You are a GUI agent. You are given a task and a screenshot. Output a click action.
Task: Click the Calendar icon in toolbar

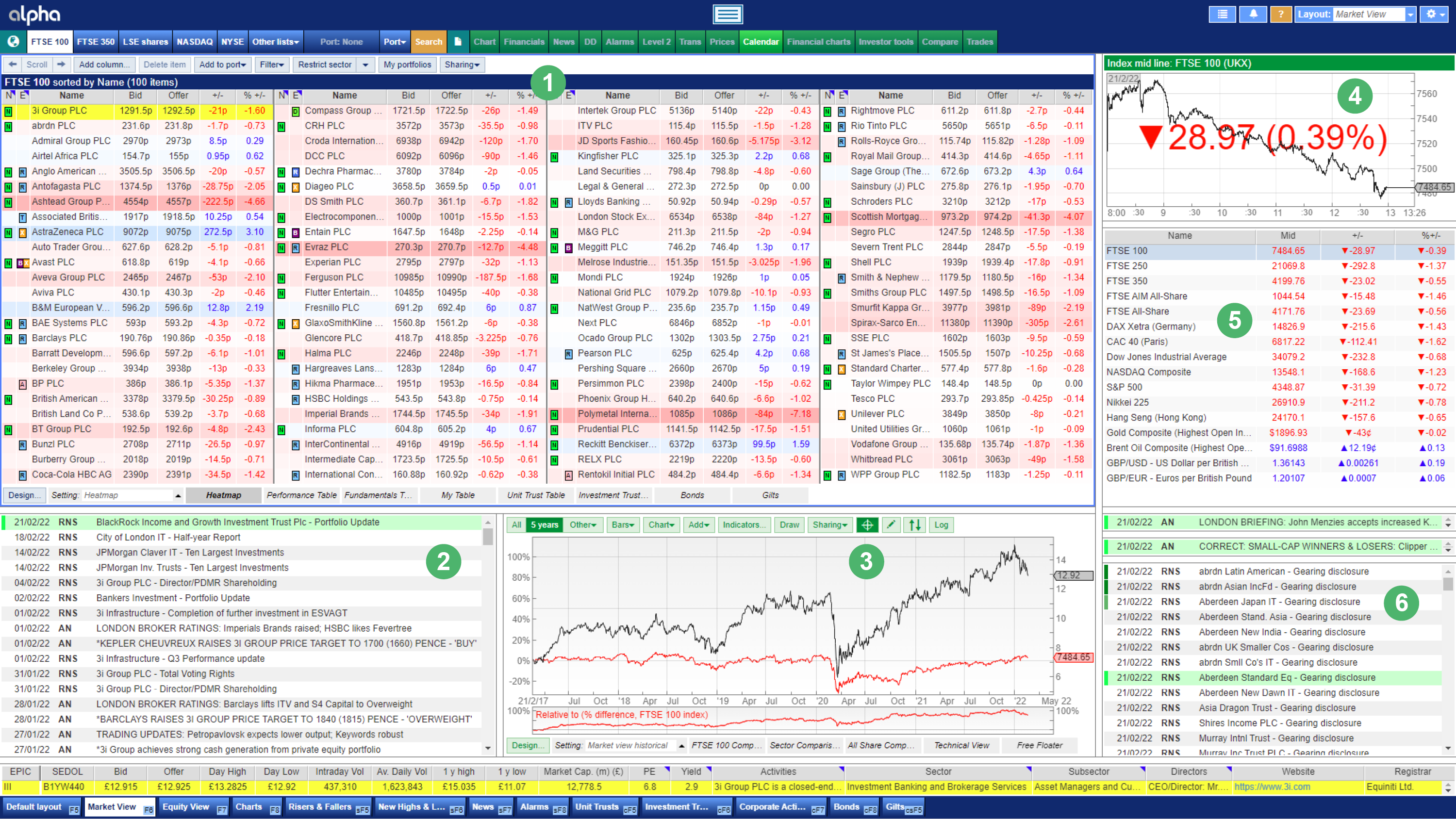761,42
